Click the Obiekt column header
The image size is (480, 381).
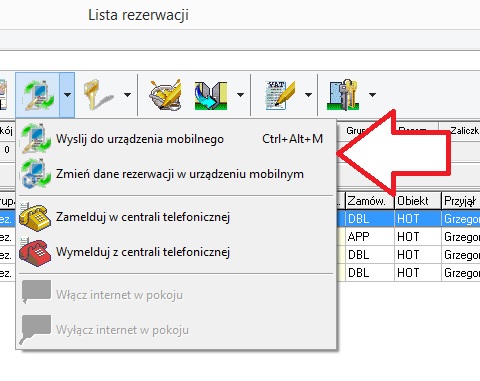418,201
